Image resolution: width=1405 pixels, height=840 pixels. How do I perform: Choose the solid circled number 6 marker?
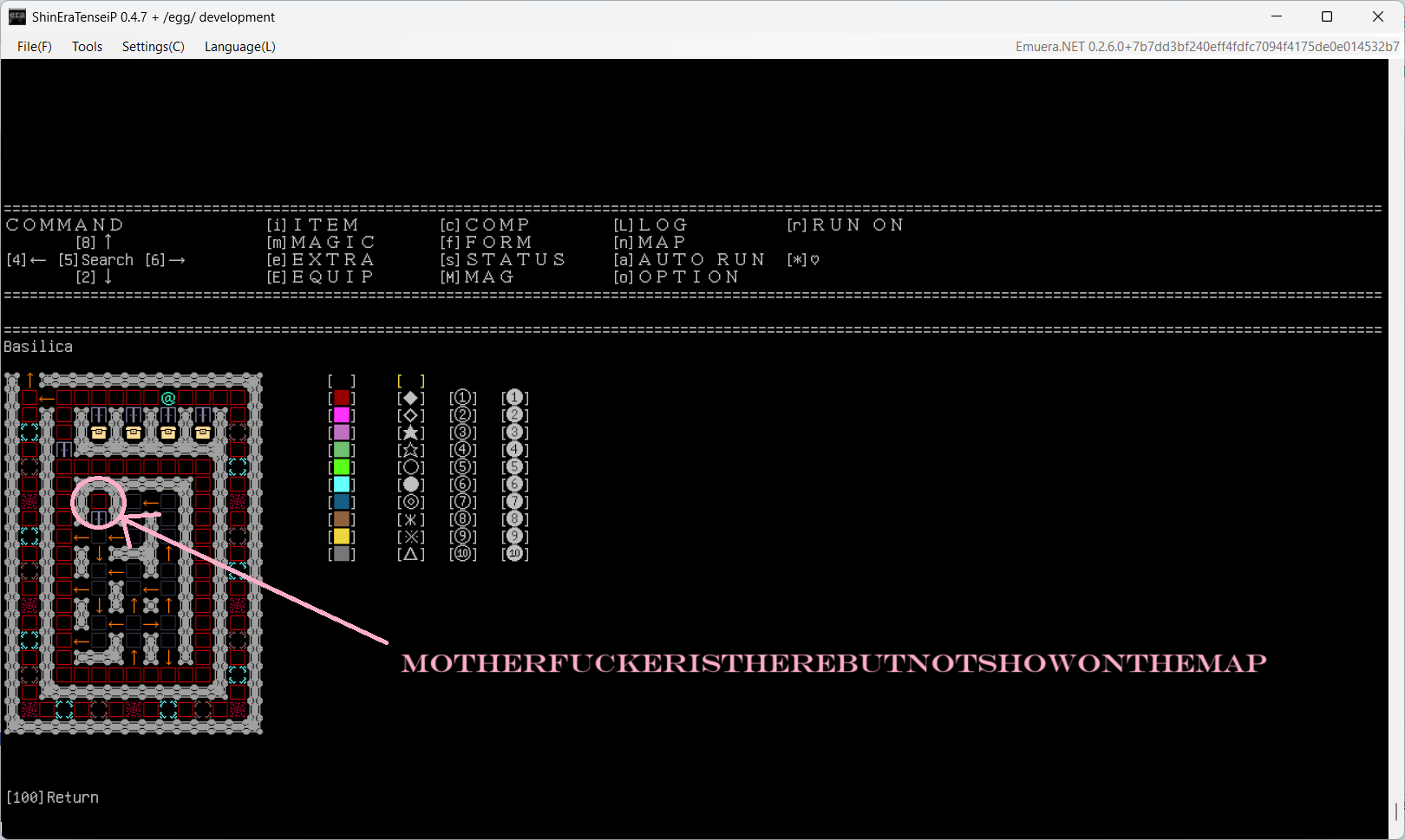click(515, 485)
